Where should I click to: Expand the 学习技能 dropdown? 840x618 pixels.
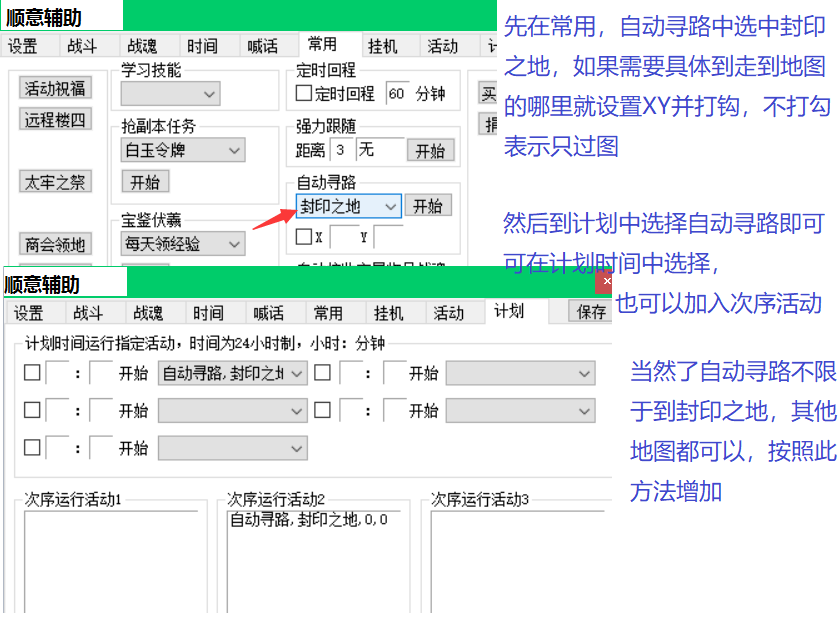(170, 94)
